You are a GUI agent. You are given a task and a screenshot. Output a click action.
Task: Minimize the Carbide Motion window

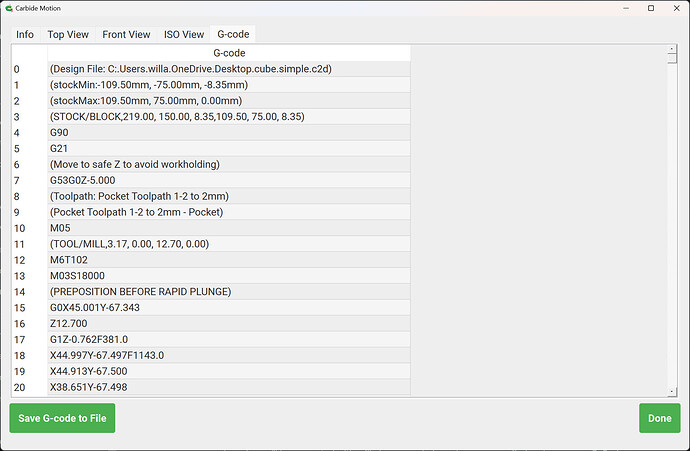(597, 10)
